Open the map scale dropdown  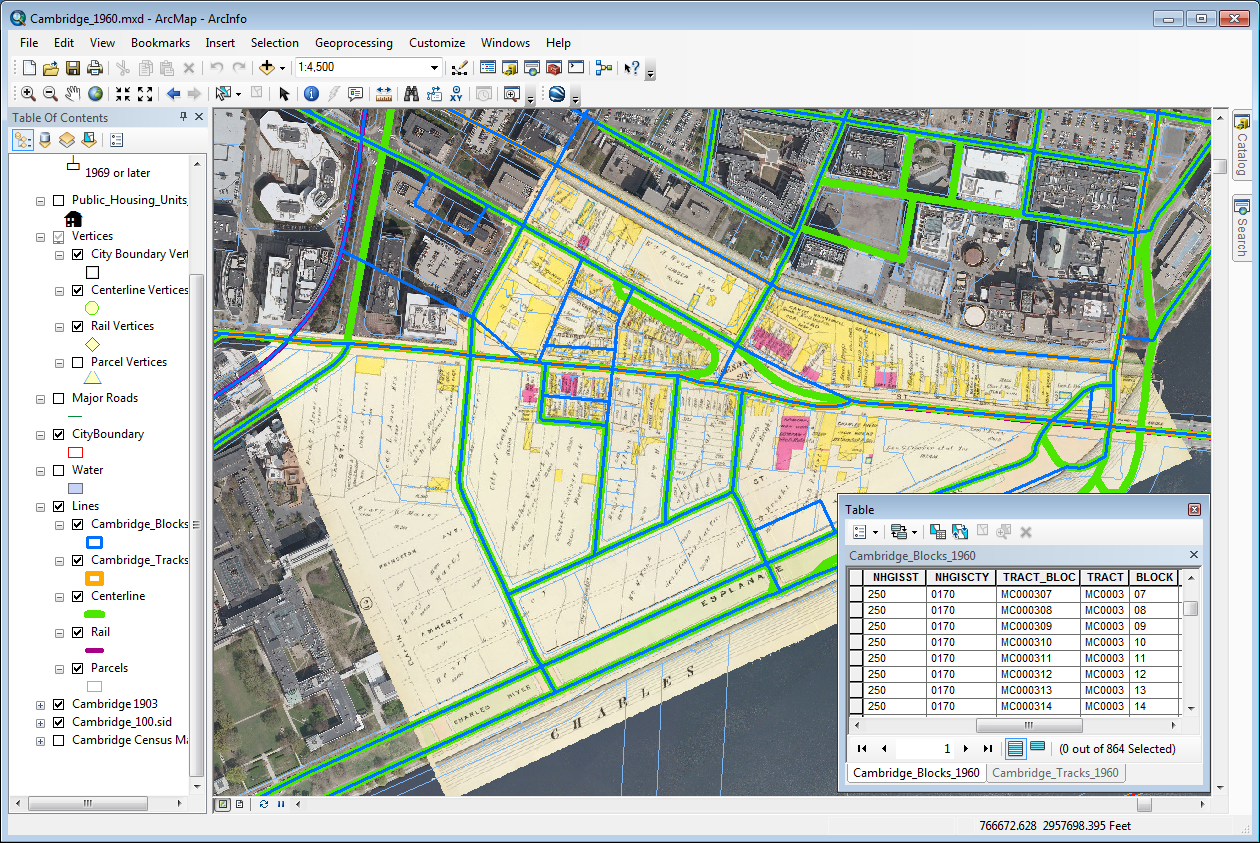point(434,68)
